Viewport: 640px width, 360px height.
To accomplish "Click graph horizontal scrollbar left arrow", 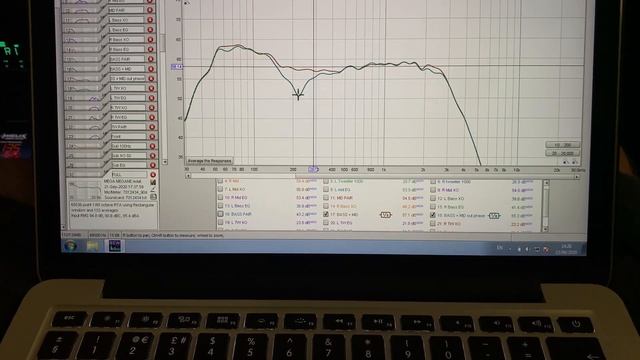I will pos(188,176).
